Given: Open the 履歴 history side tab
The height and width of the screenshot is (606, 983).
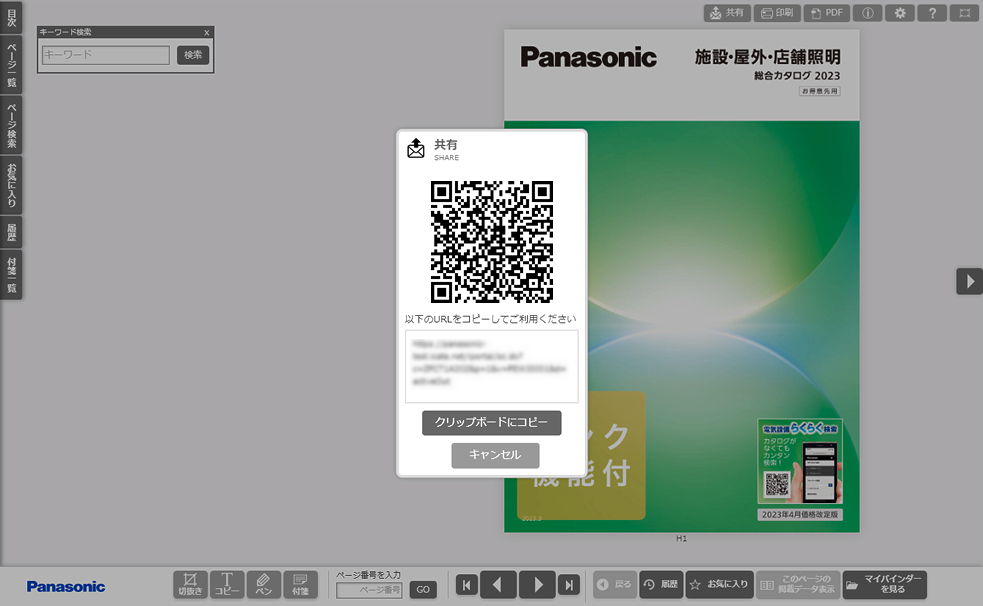Looking at the screenshot, I should tap(11, 232).
